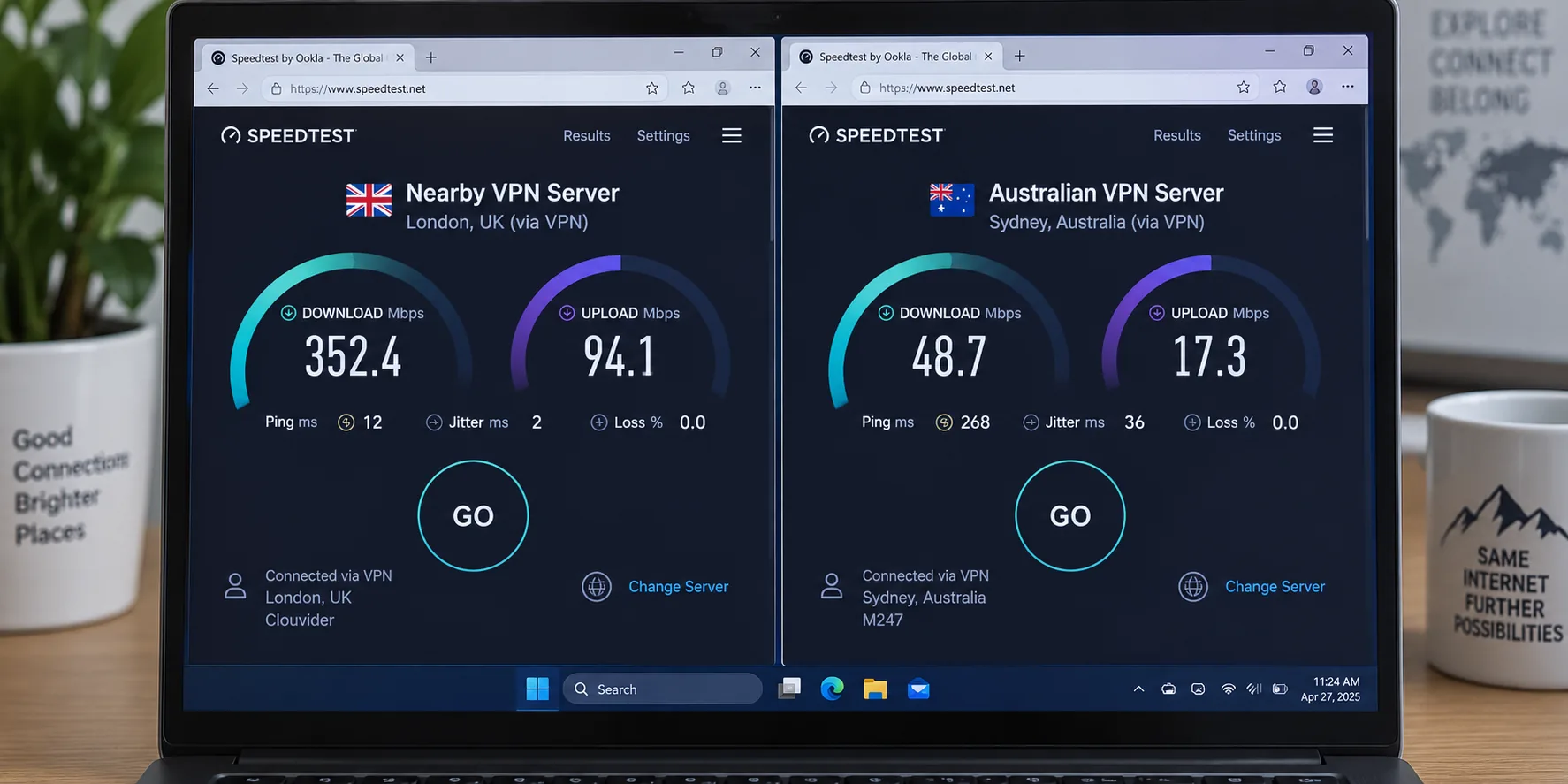Close the Speedtest tab in left browser
The height and width of the screenshot is (784, 1568).
point(400,57)
